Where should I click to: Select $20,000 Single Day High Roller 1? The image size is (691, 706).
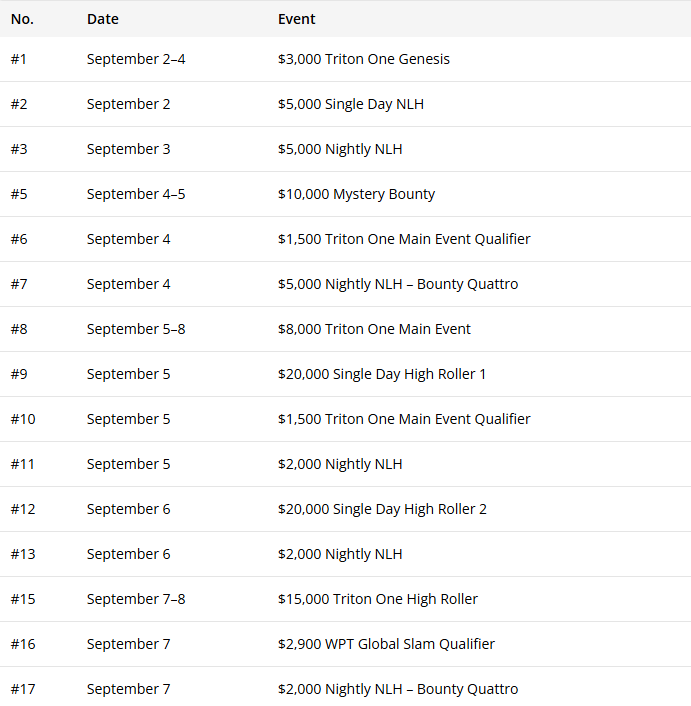click(382, 374)
